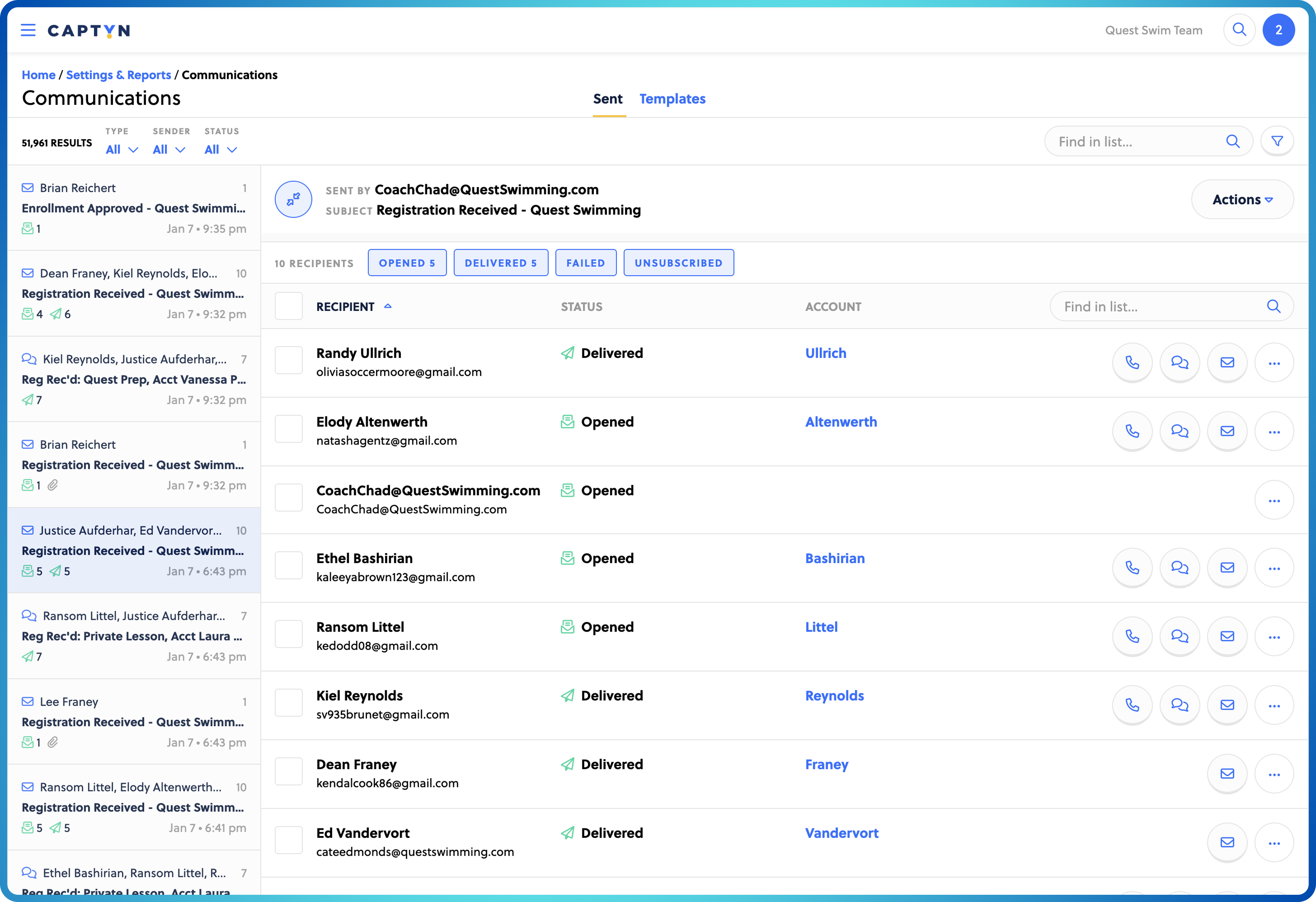Click the recipient list search icon
1316x902 pixels.
click(1274, 306)
